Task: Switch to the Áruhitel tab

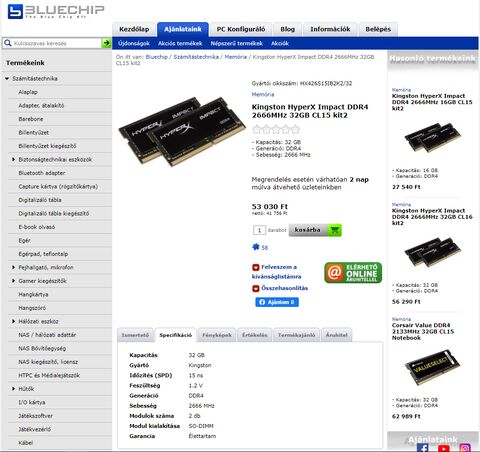Action: point(337,335)
